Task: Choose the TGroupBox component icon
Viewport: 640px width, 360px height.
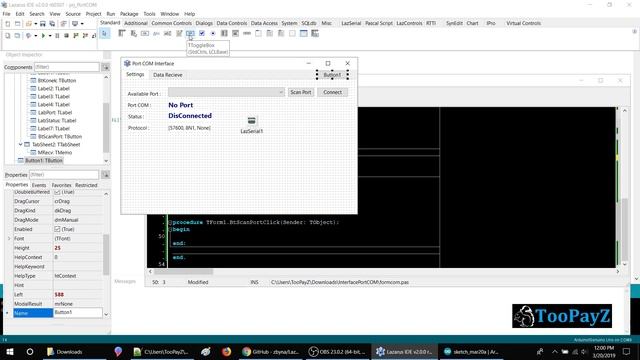Action: (x=258, y=33)
